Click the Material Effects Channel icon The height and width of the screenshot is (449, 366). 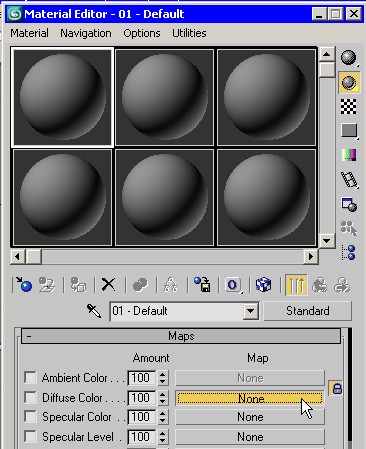click(x=233, y=285)
